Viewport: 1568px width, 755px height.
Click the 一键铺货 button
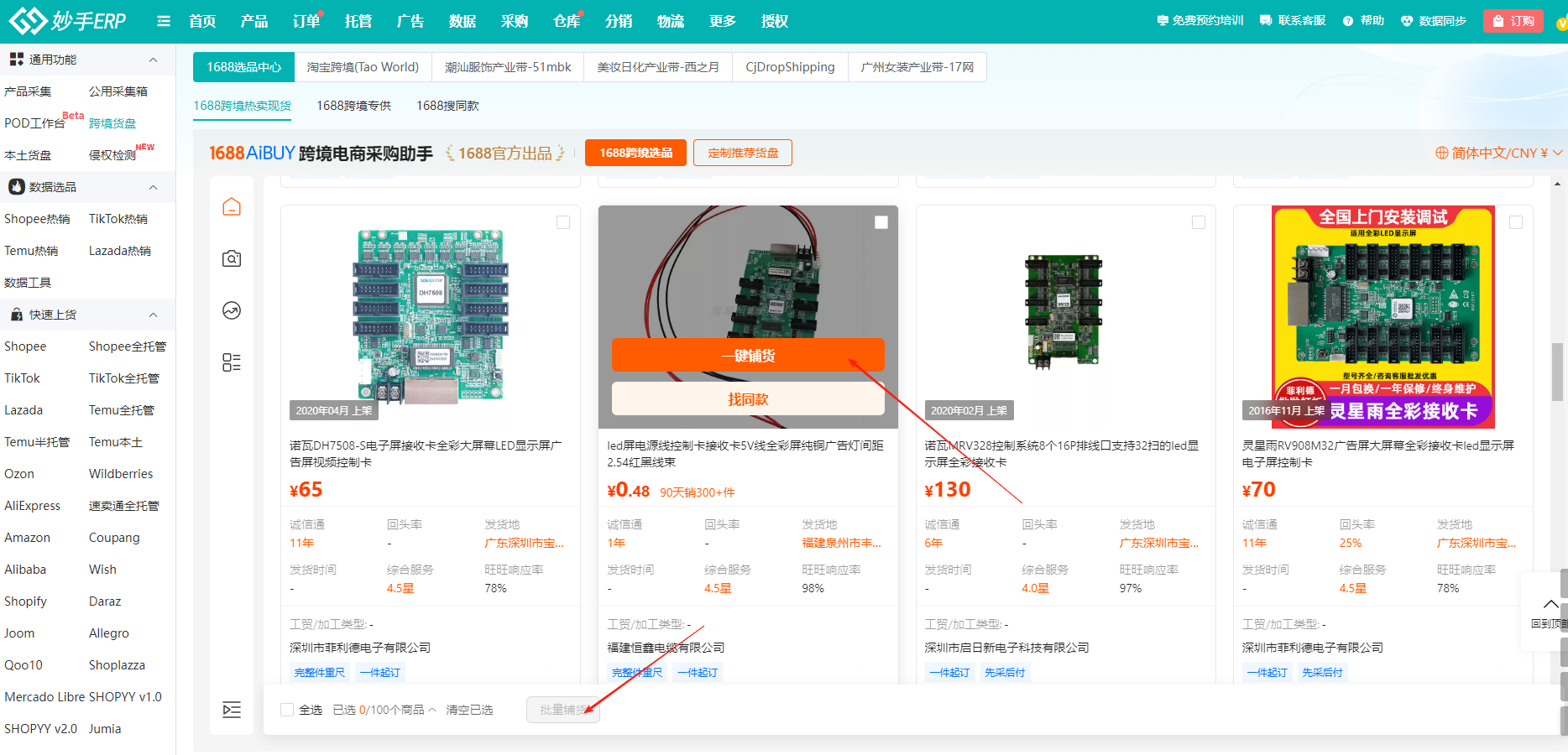(748, 355)
